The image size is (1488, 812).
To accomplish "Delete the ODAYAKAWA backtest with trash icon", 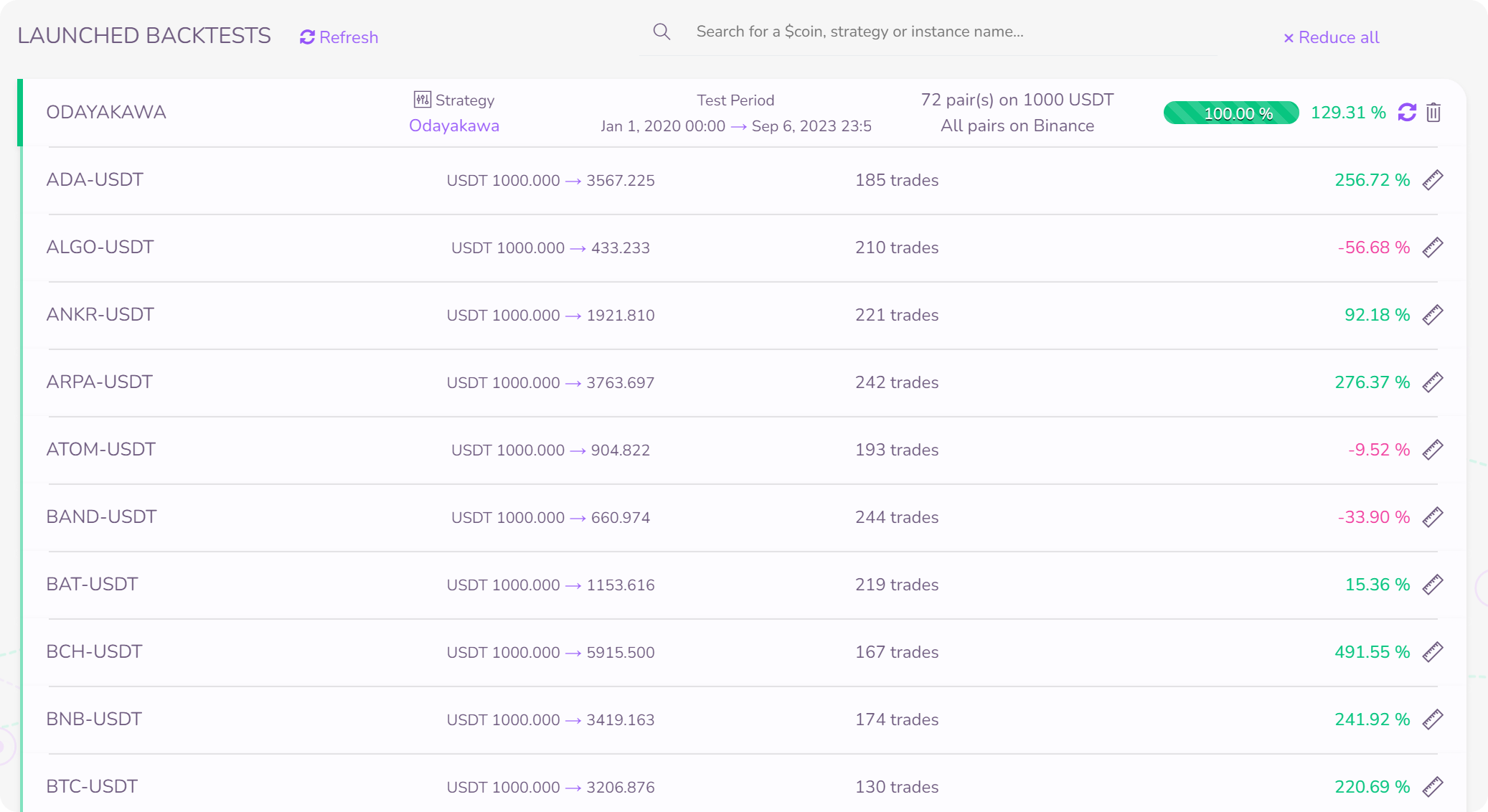I will click(1433, 113).
